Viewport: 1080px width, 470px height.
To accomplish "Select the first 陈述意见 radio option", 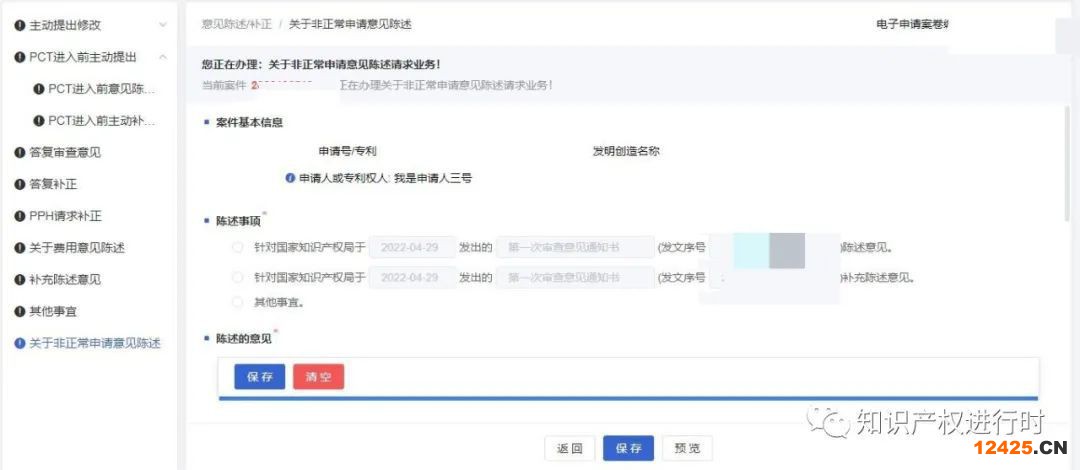I will pyautogui.click(x=237, y=248).
